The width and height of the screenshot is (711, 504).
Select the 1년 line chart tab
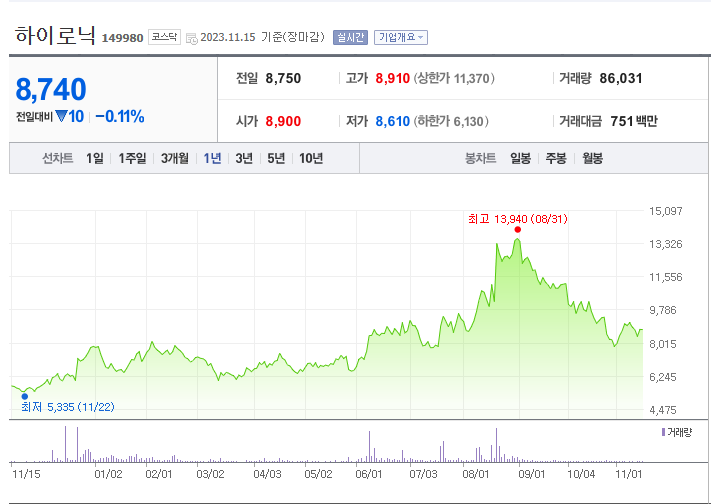212,158
